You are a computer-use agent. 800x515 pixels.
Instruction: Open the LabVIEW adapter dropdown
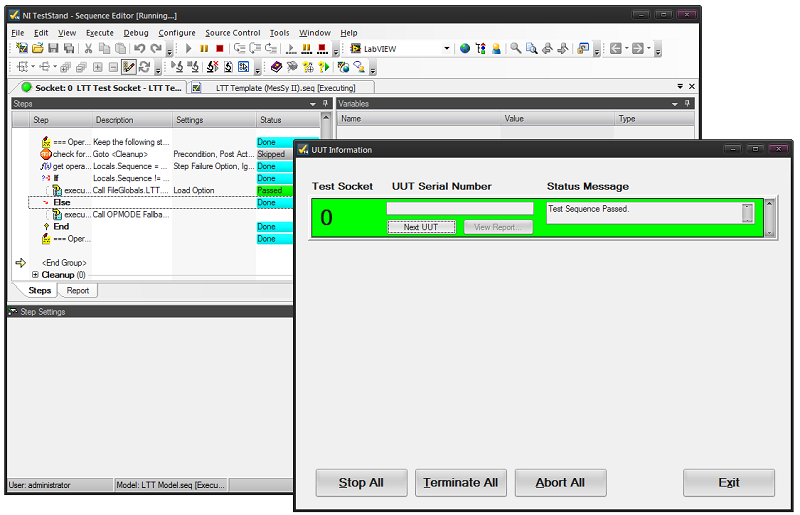tap(446, 48)
